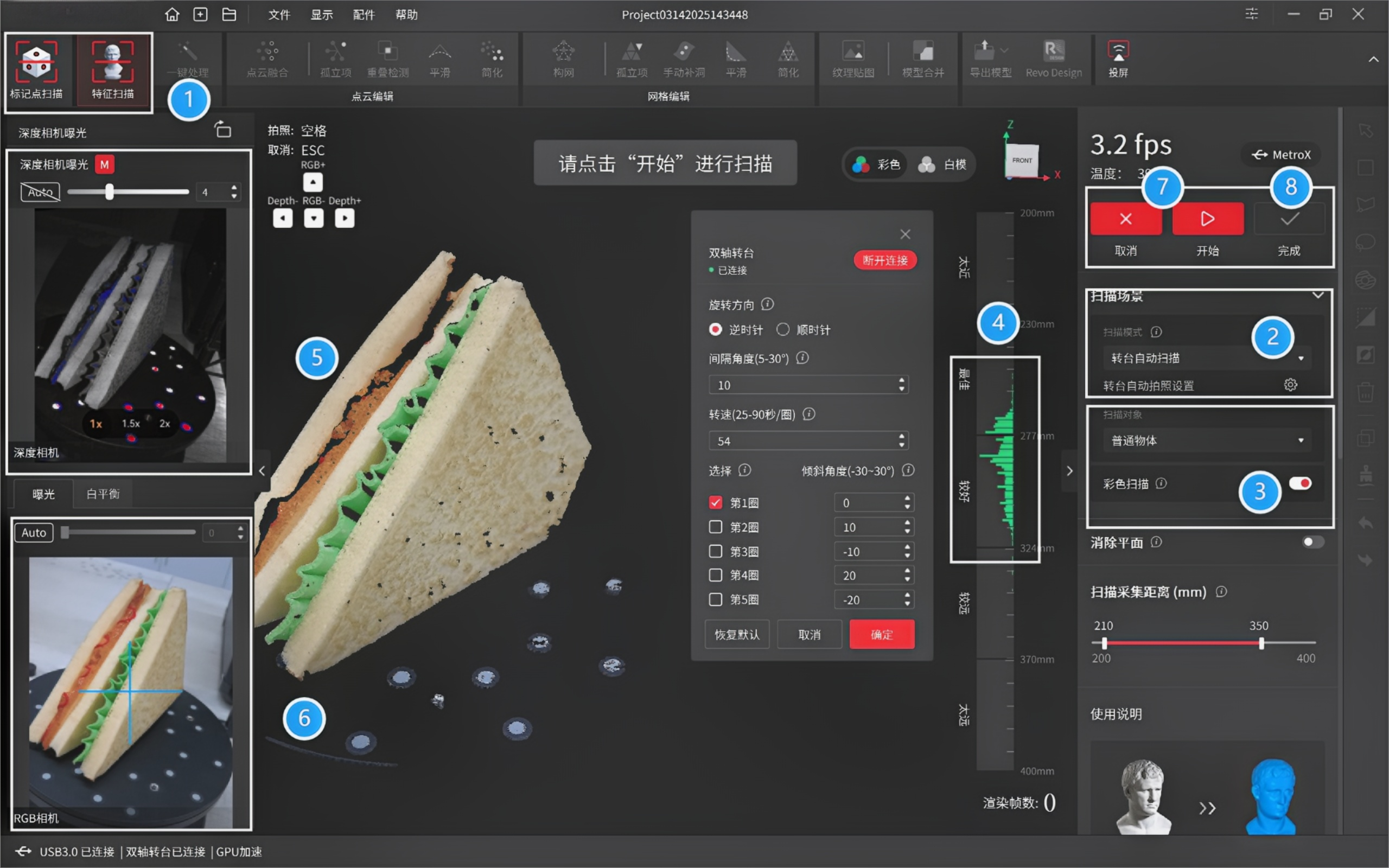
Task: Open the 配件 menu
Action: 364,14
